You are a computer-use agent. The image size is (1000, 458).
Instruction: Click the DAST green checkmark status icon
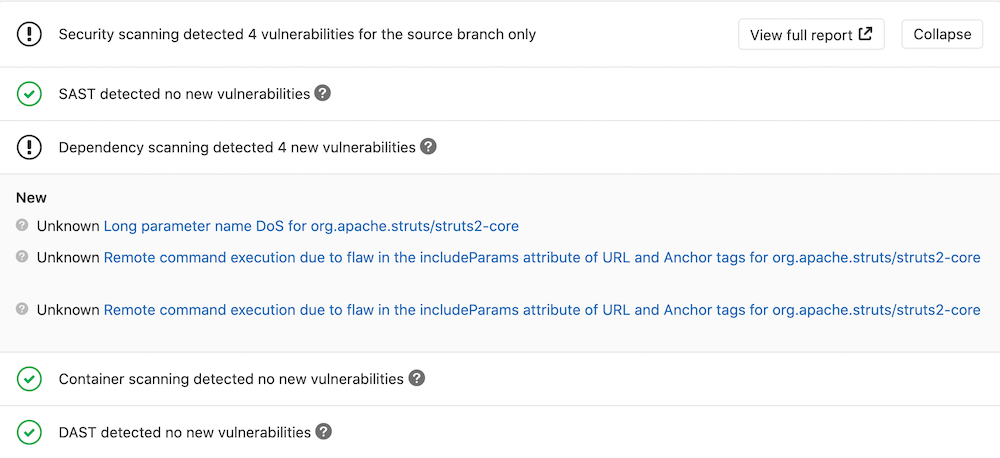pyautogui.click(x=30, y=432)
